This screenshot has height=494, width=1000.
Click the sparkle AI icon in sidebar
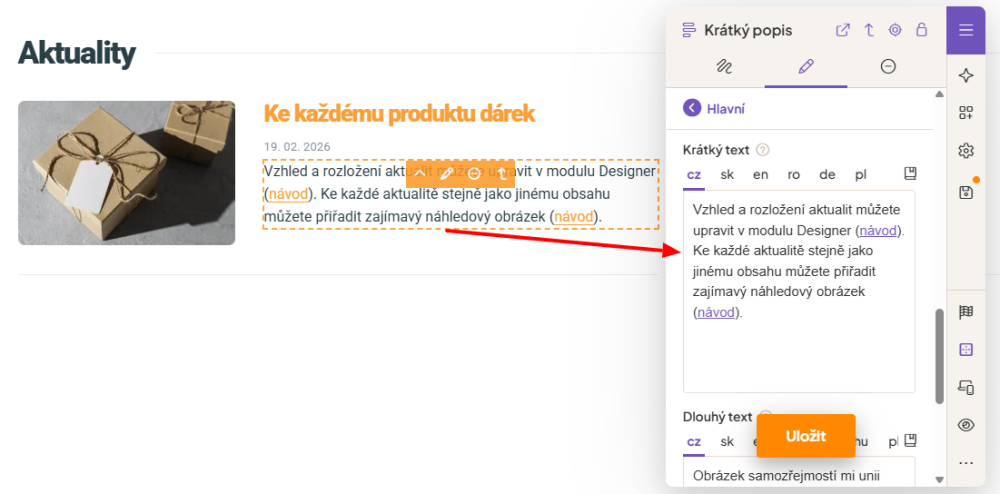[965, 76]
